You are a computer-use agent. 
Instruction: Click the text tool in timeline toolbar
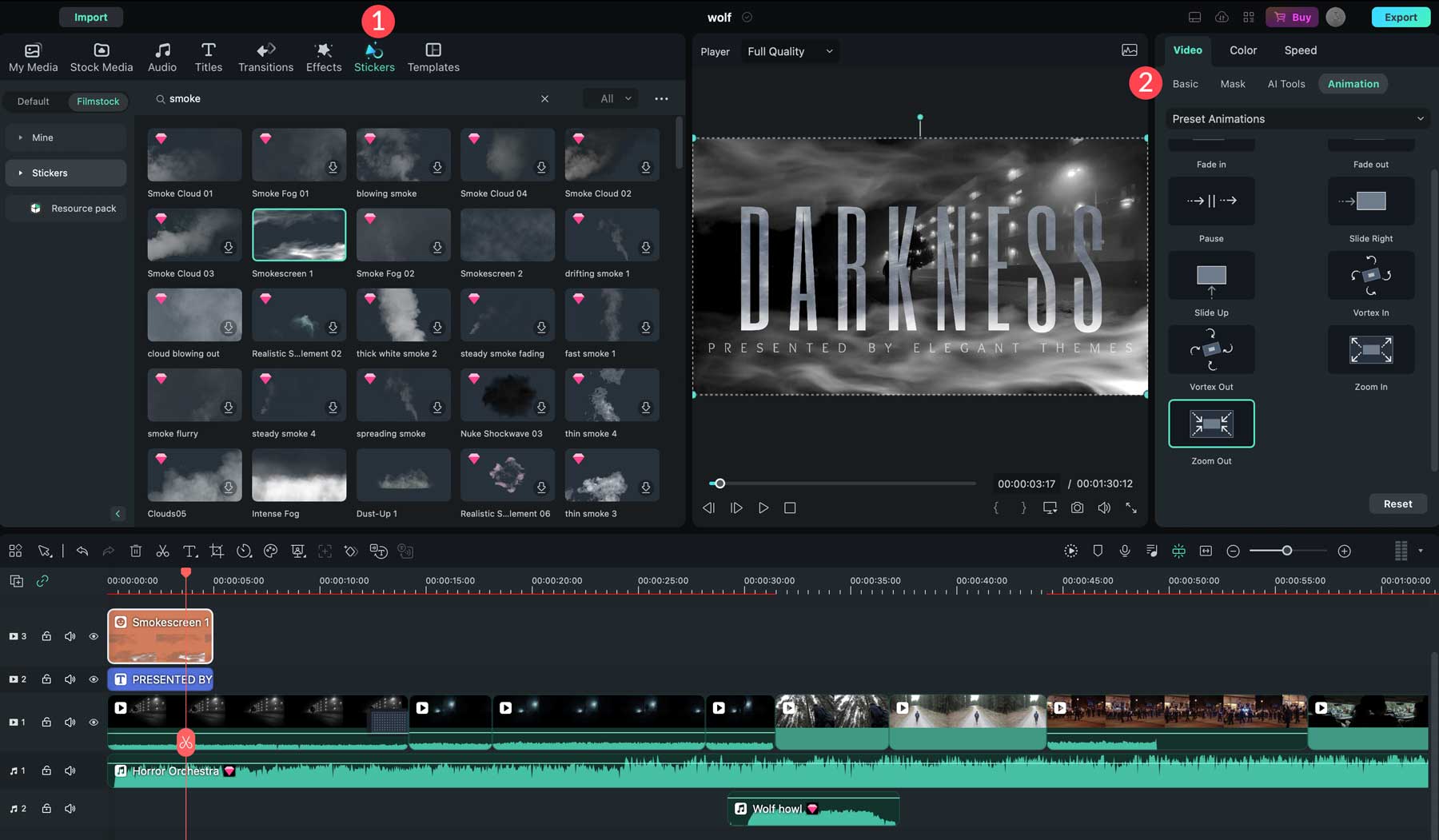189,551
